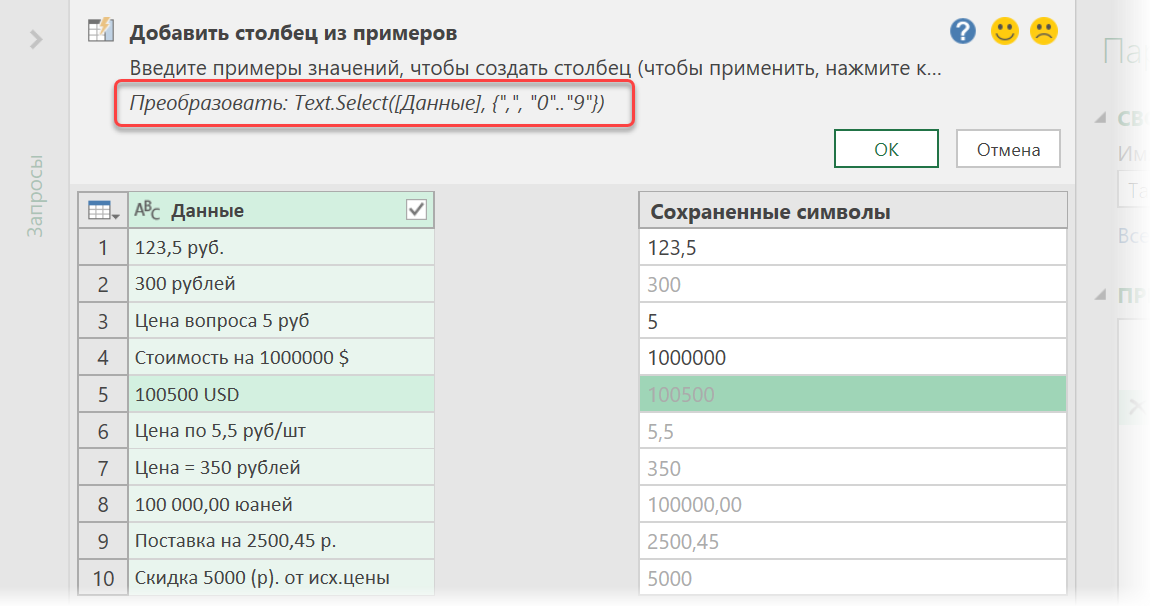The height and width of the screenshot is (607, 1151).
Task: Click row number 7 header
Action: [103, 467]
